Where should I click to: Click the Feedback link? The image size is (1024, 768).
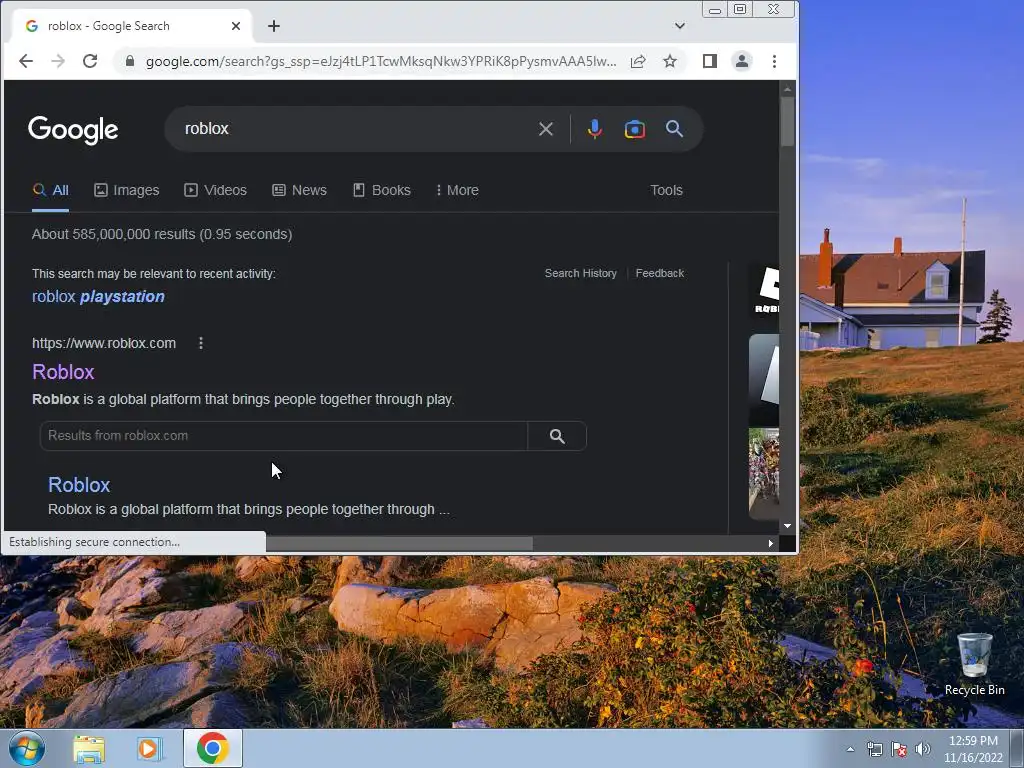click(660, 273)
